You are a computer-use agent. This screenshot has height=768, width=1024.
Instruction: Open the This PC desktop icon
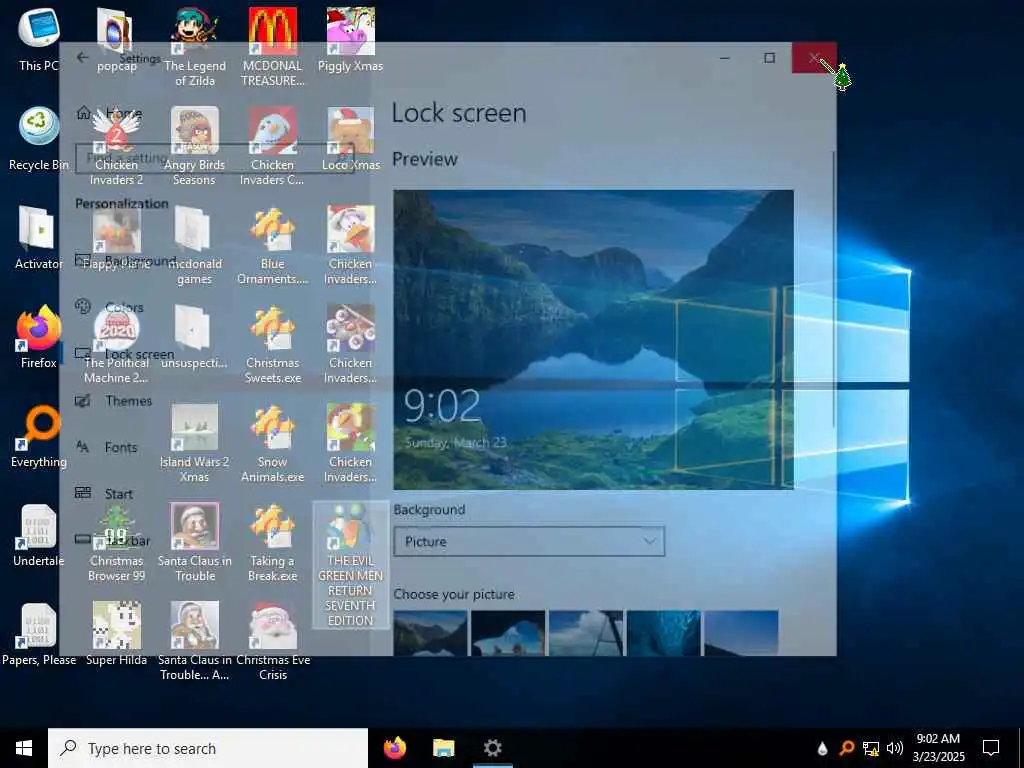(39, 39)
